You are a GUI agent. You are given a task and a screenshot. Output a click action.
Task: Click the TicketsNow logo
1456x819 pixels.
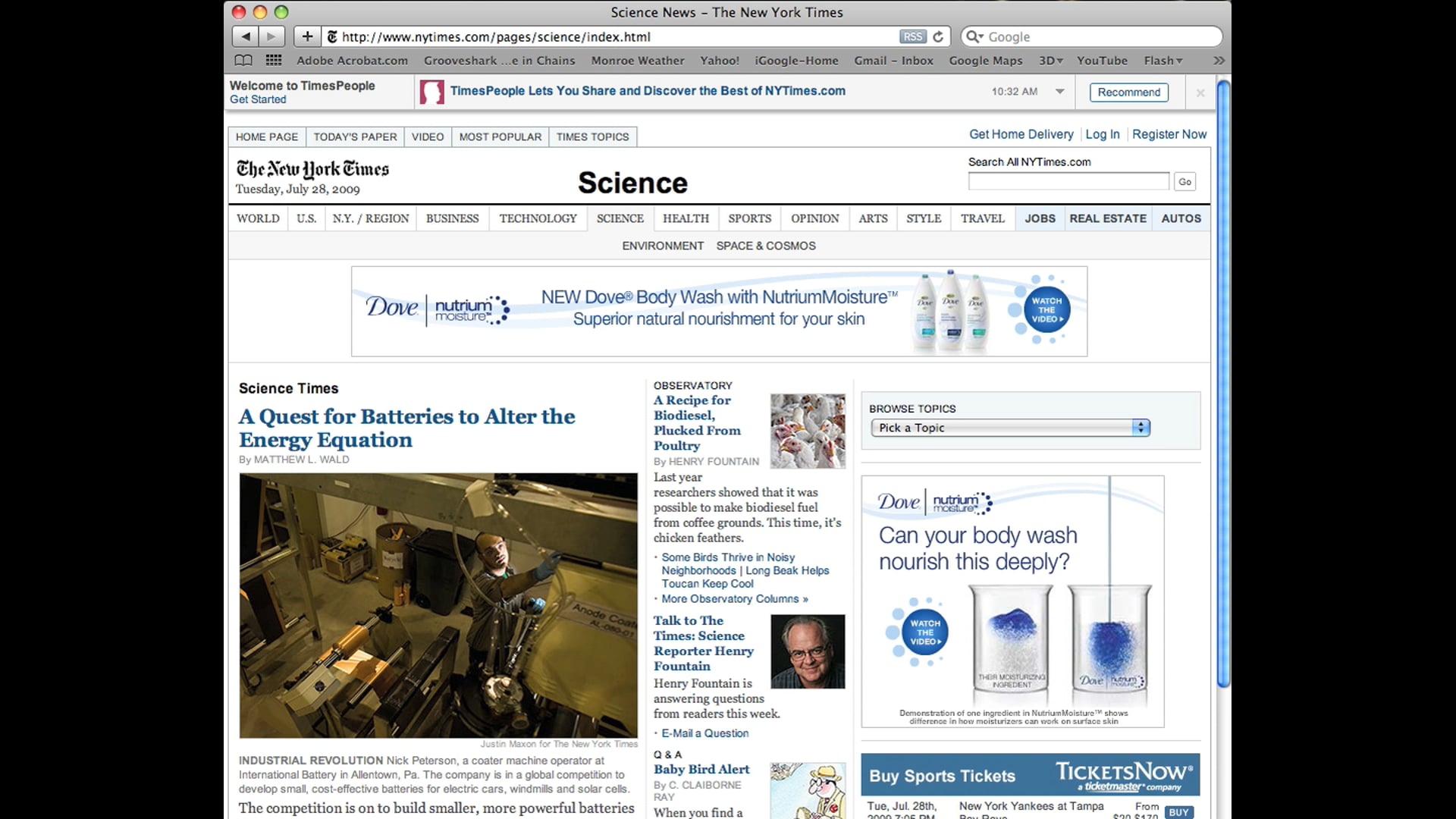pos(1124,775)
